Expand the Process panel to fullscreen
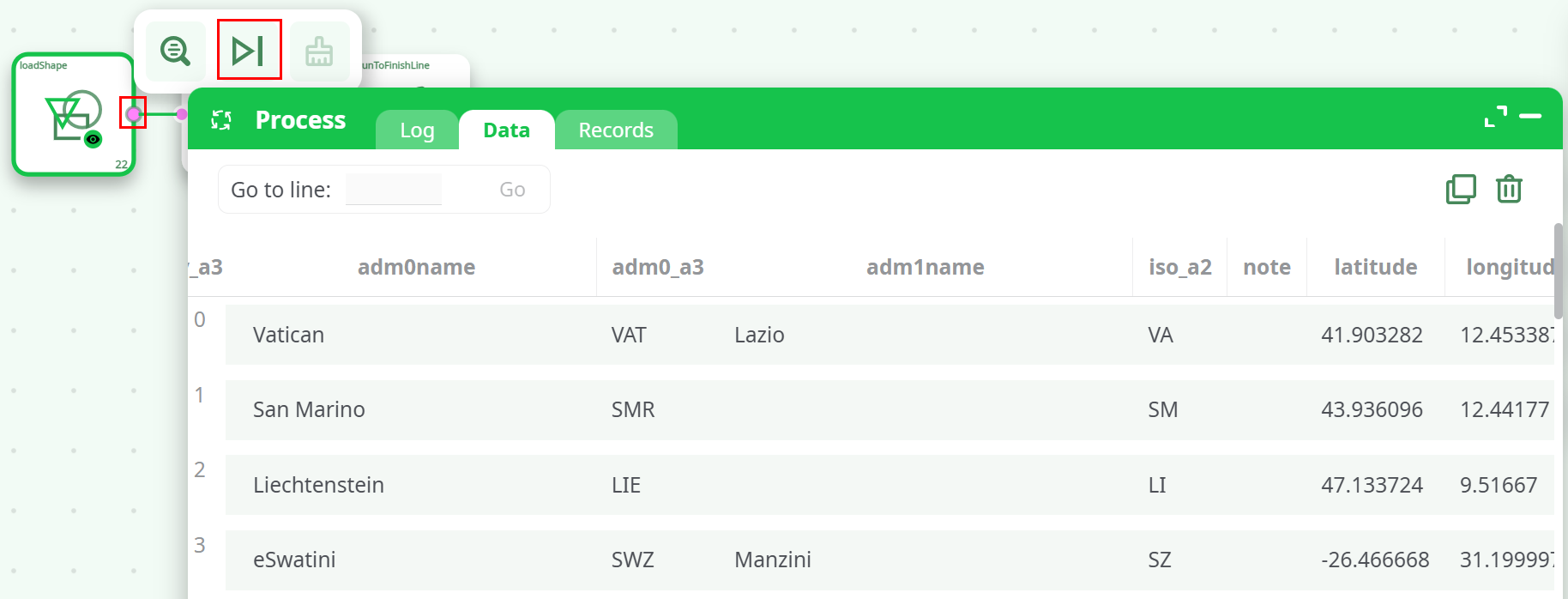1568x599 pixels. click(1495, 117)
